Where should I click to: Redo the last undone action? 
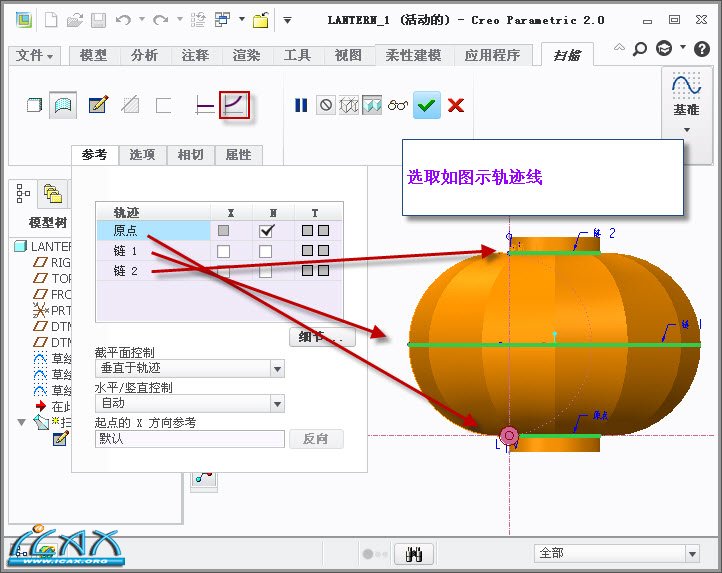tap(161, 20)
